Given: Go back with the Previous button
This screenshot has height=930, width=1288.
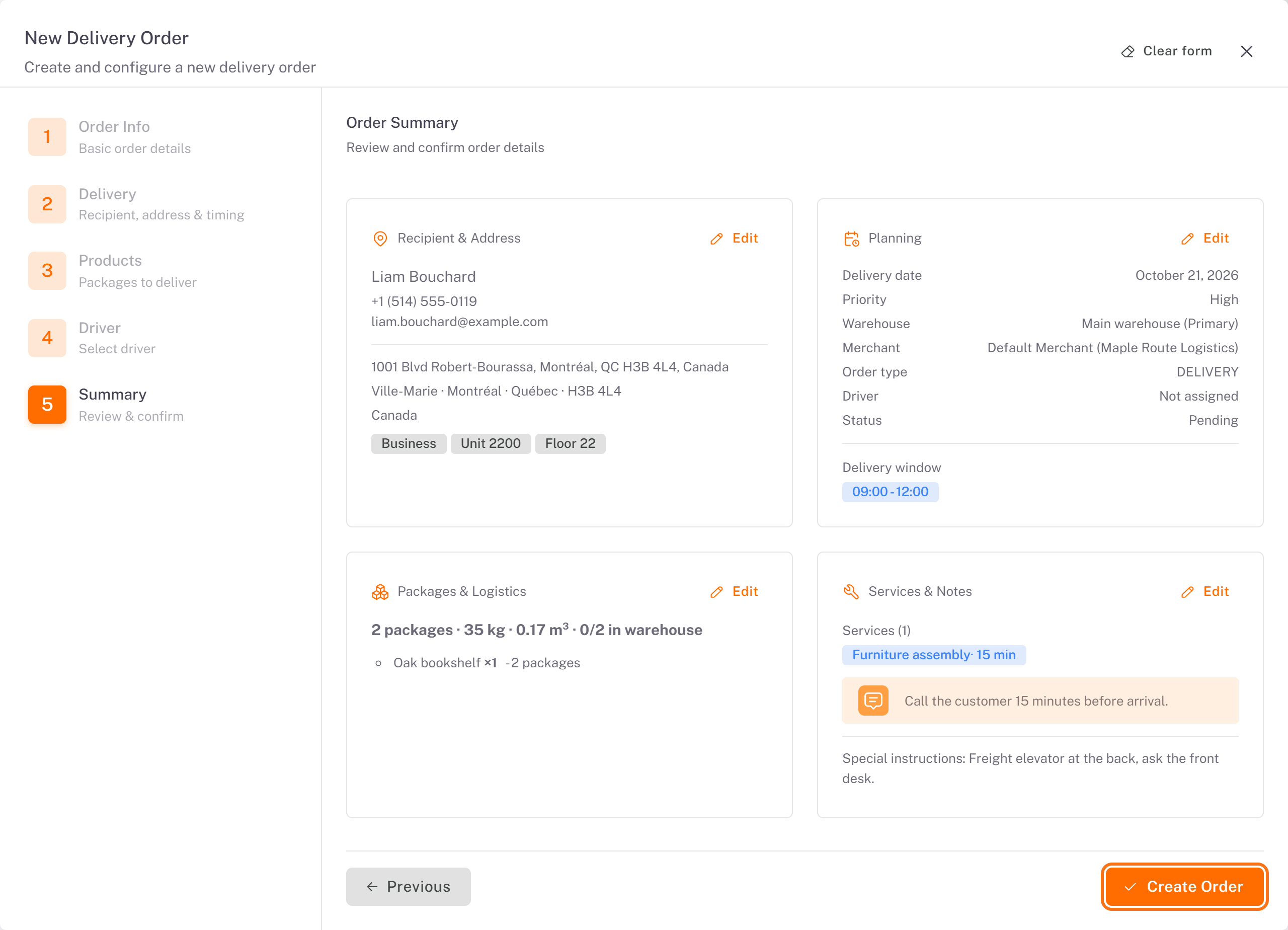Looking at the screenshot, I should tap(409, 887).
